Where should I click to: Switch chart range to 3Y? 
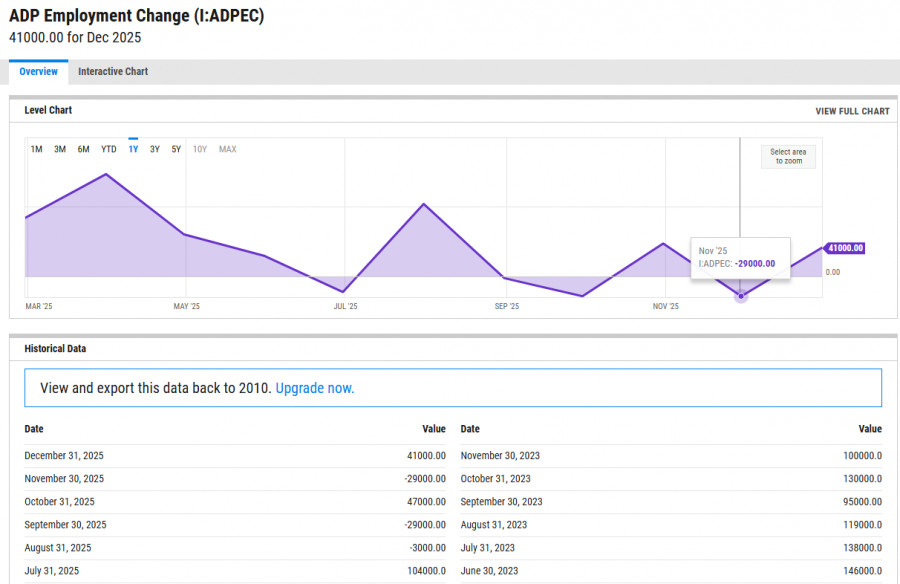click(155, 149)
